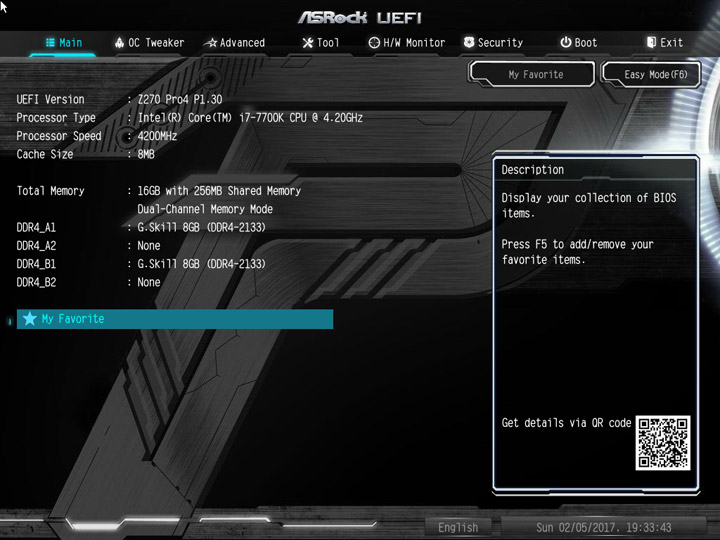Click the Exit door icon

click(651, 42)
